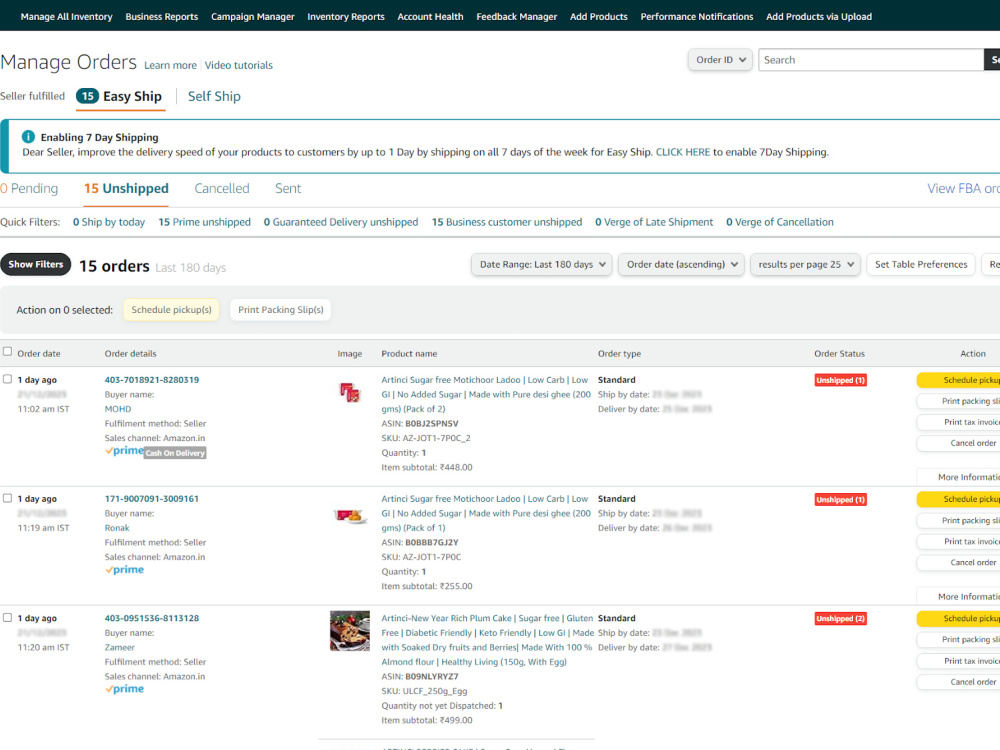This screenshot has height=750, width=1000.
Task: Open order ID 171-9007091-3009161
Action: click(152, 499)
